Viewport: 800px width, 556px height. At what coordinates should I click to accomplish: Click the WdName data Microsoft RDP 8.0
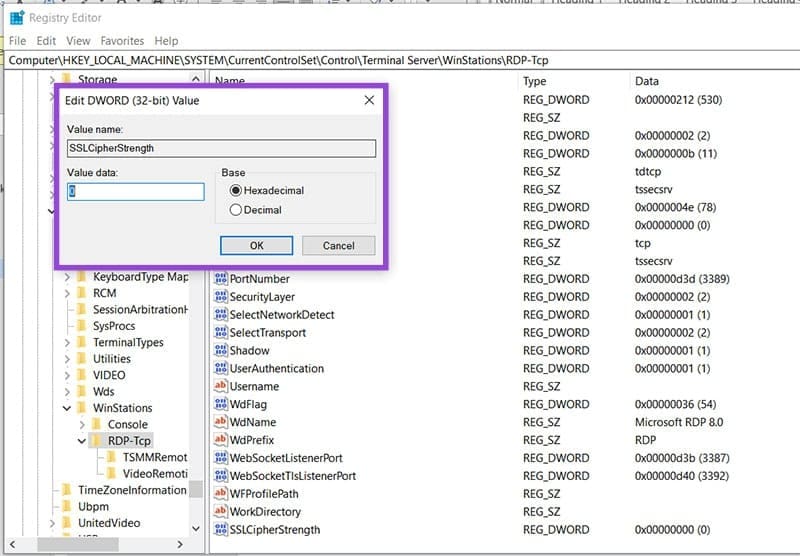pyautogui.click(x=679, y=422)
